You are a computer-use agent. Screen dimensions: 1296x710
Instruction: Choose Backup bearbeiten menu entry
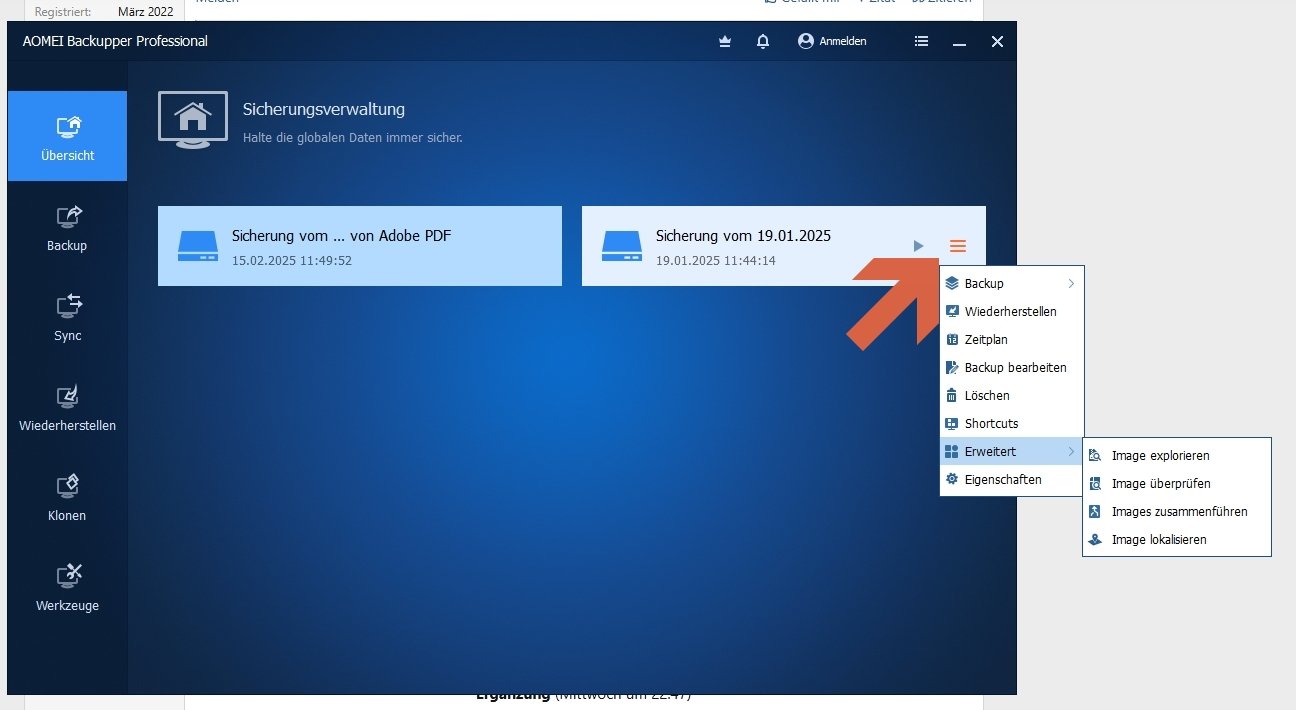tap(1012, 368)
